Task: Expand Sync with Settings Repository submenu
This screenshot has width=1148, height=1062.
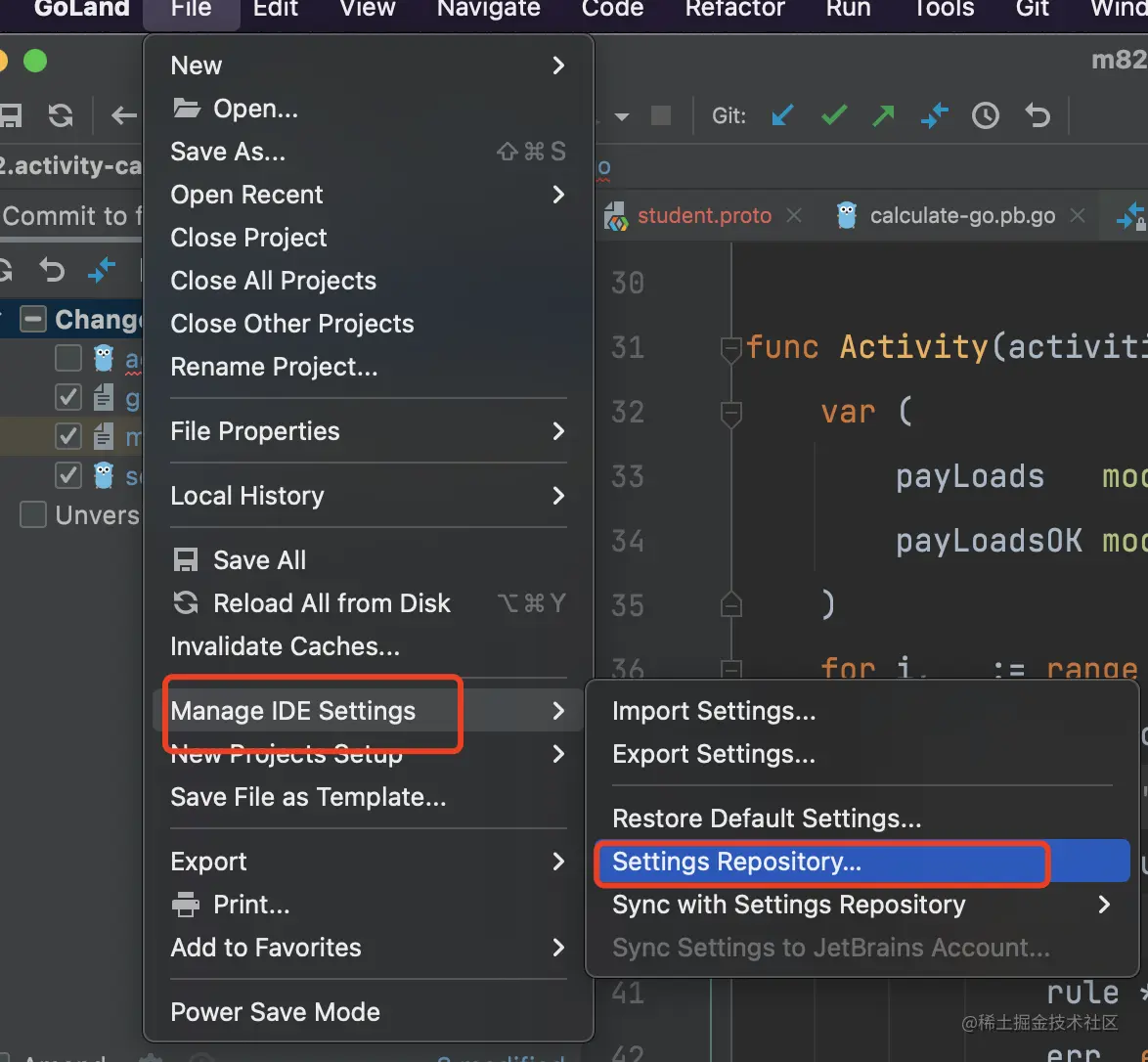Action: 1104,905
